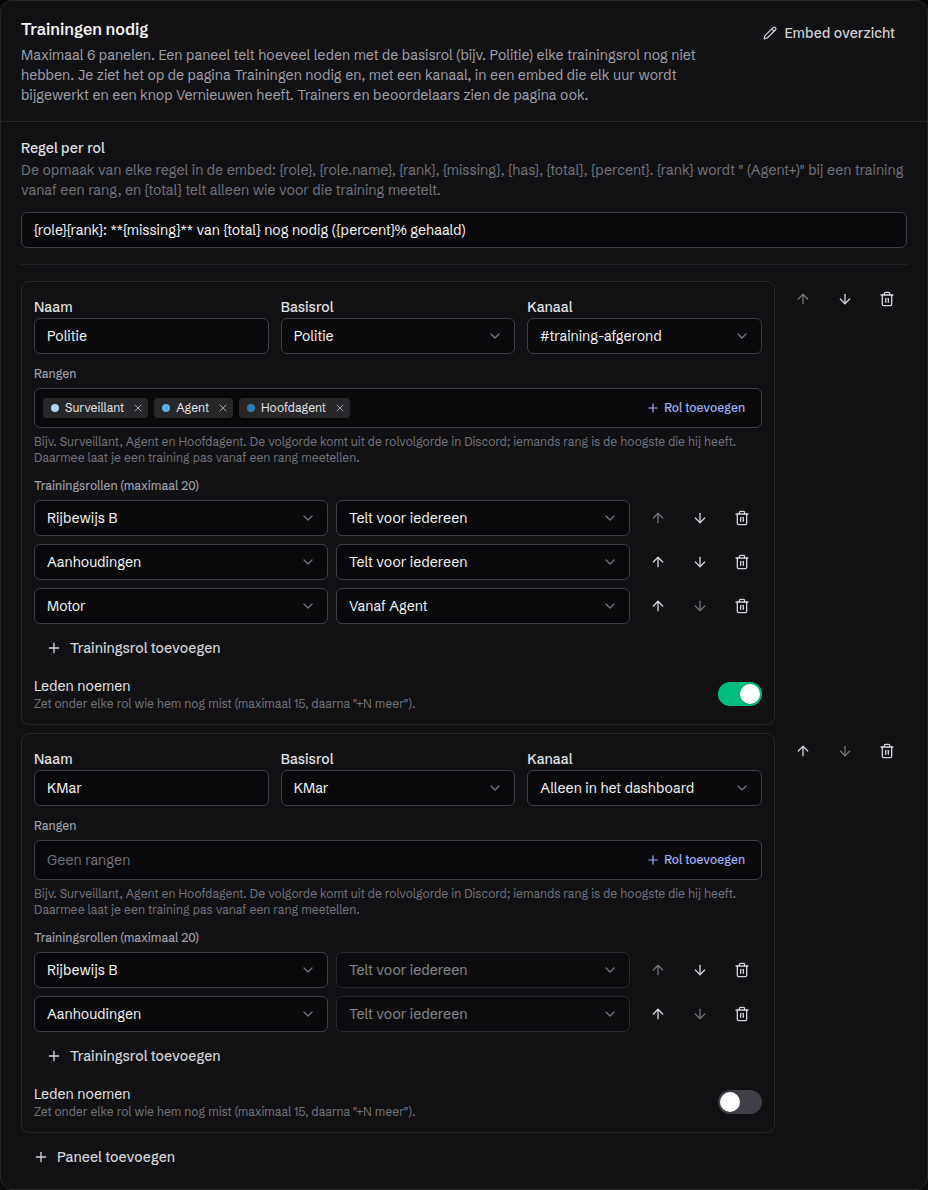The width and height of the screenshot is (928, 1190).
Task: Delete the Motor training role
Action: click(x=742, y=606)
